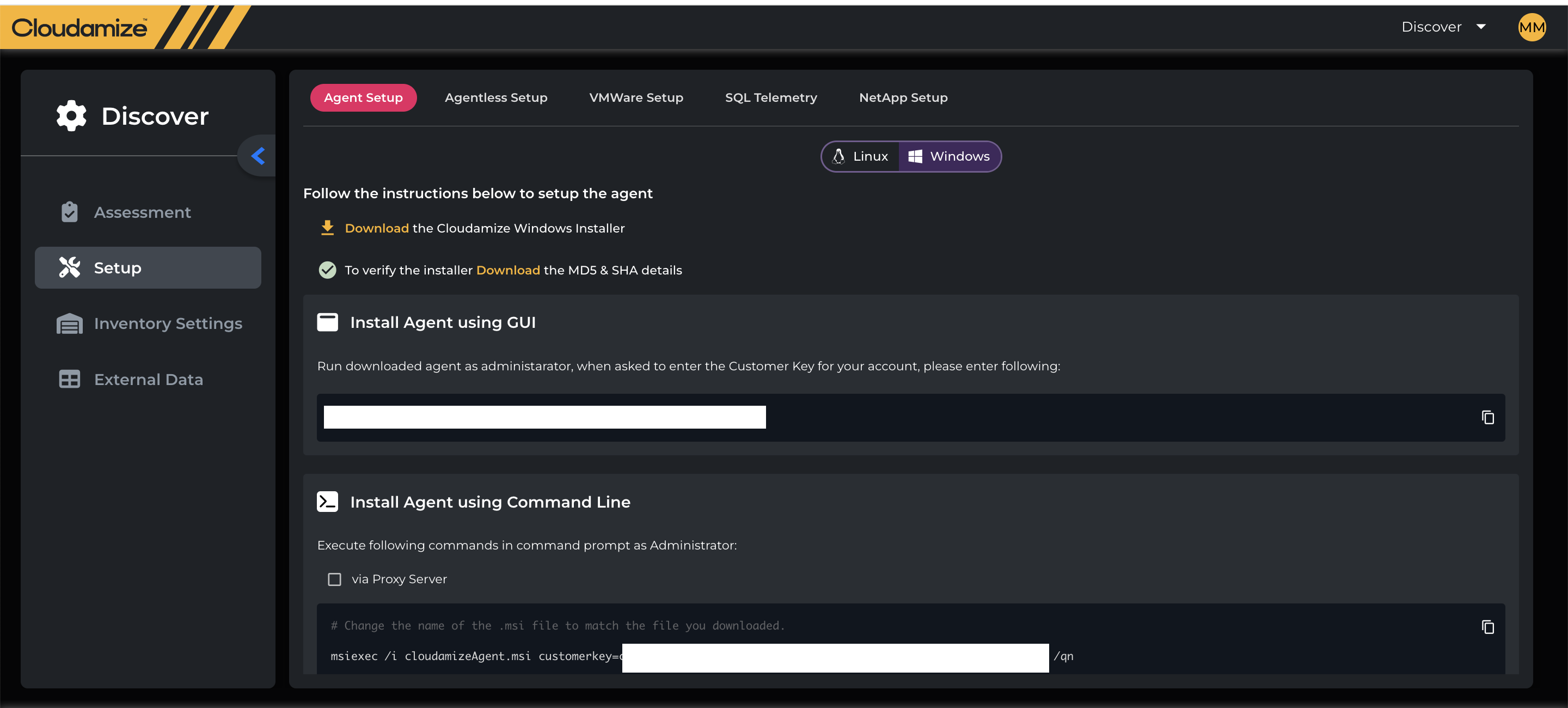Download the MD5 & SHA details link
The width and height of the screenshot is (1568, 708).
(x=507, y=270)
